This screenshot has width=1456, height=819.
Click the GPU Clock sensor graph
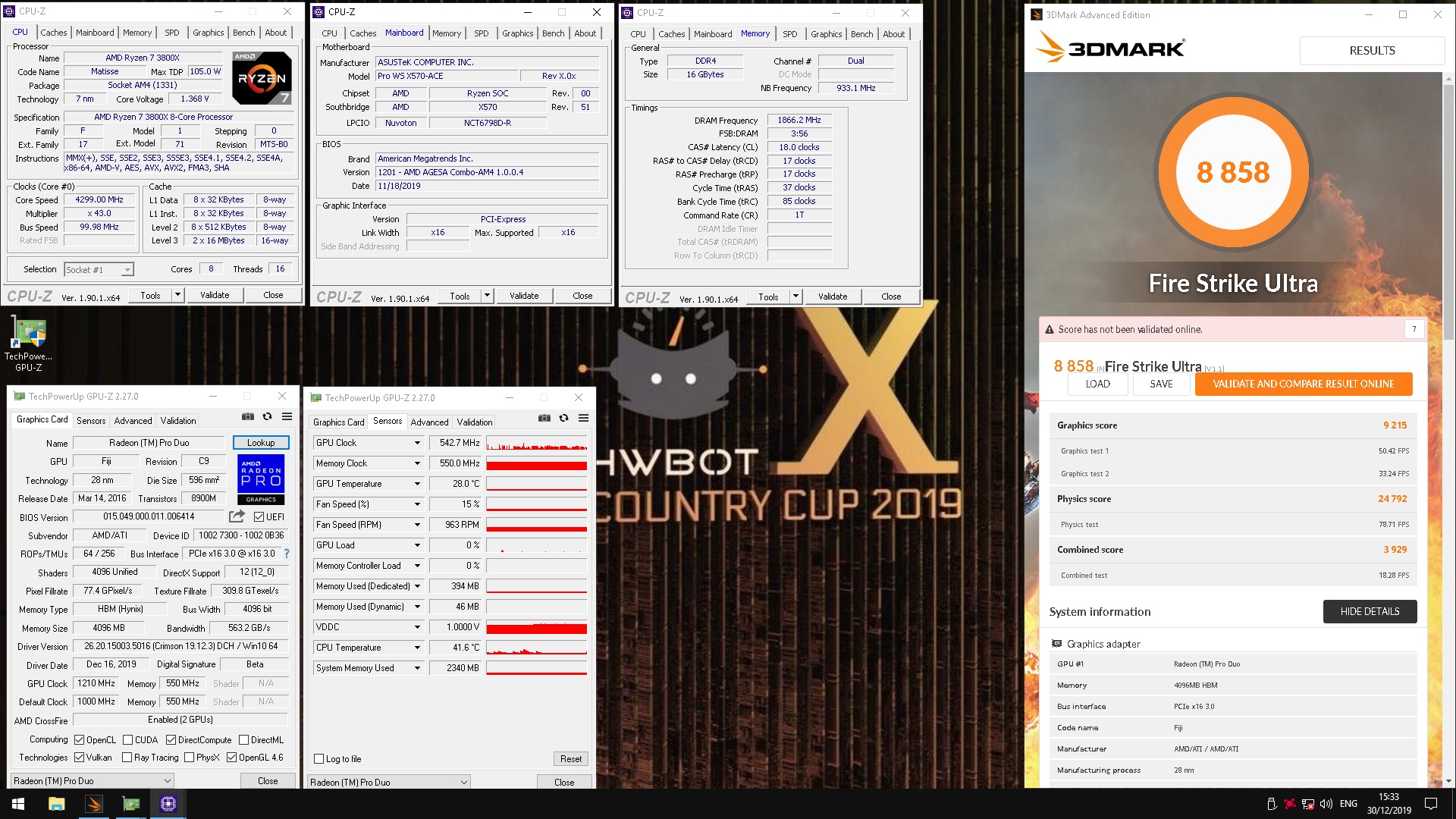(x=536, y=443)
